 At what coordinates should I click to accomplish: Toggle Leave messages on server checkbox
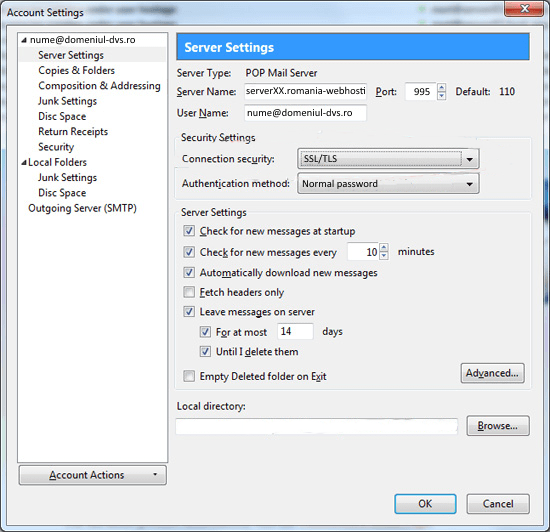[x=189, y=311]
